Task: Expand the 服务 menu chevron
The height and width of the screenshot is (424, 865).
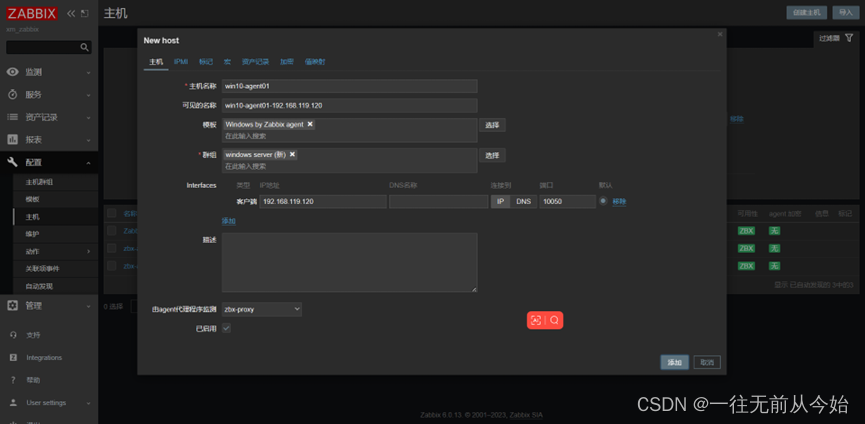Action: tap(88, 95)
